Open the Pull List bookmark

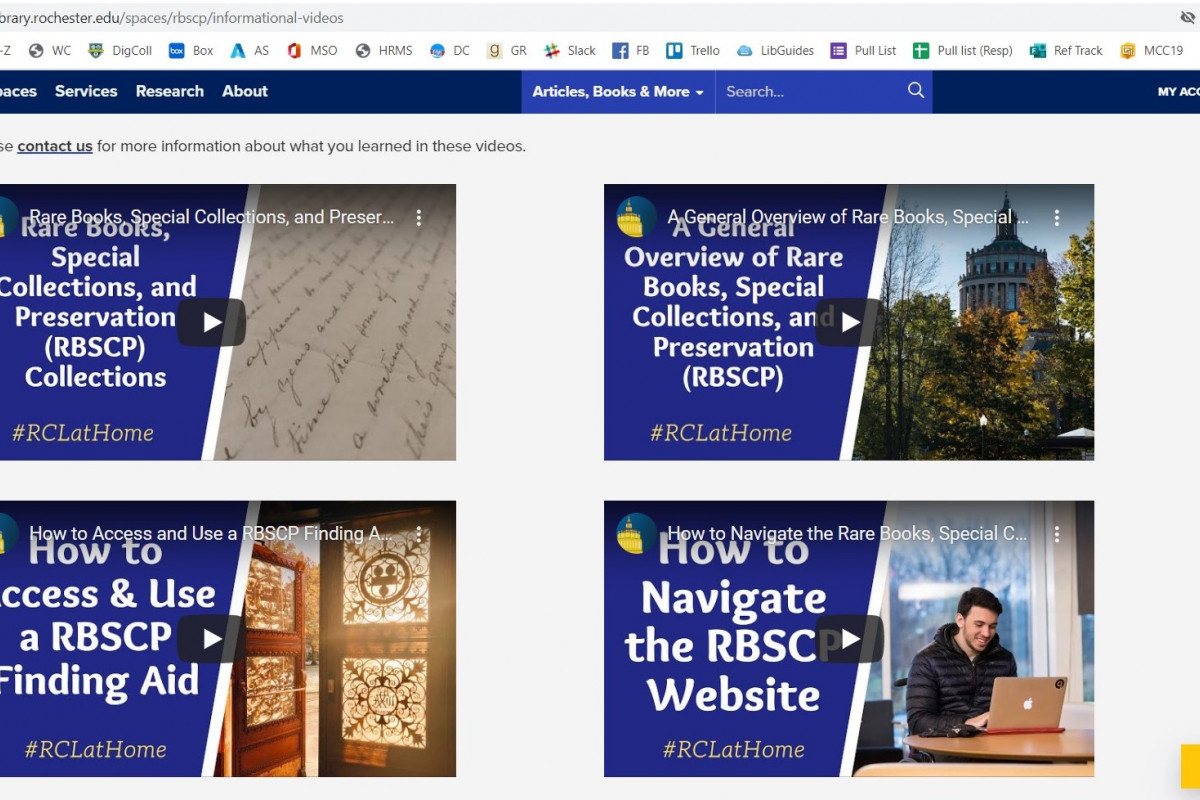863,51
